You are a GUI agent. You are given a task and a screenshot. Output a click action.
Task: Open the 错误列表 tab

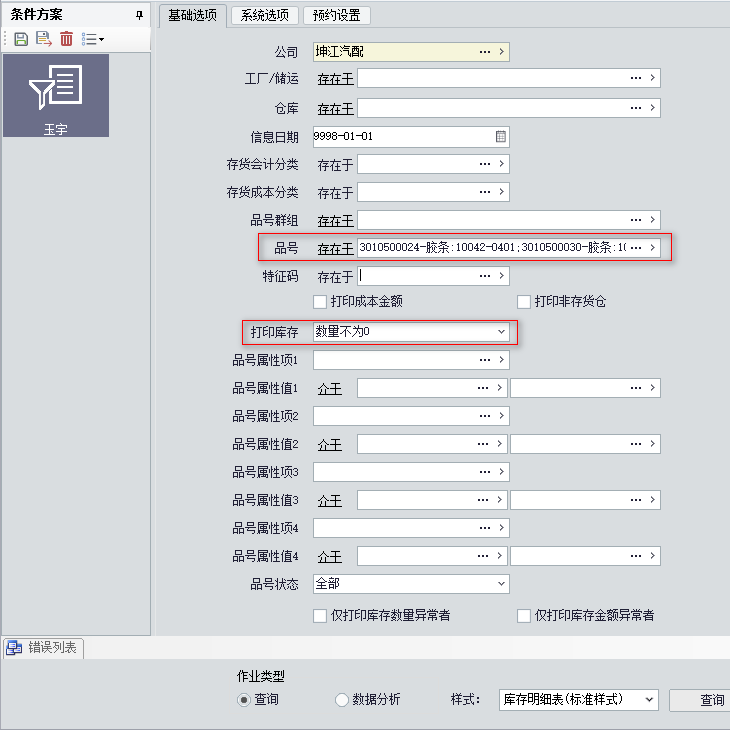(x=43, y=648)
